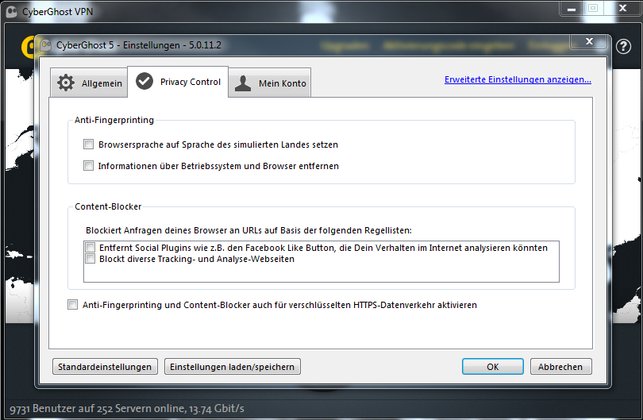Screen dimensions: 643x420
Task: Open the Allgemein settings tab
Action: [x=89, y=83]
